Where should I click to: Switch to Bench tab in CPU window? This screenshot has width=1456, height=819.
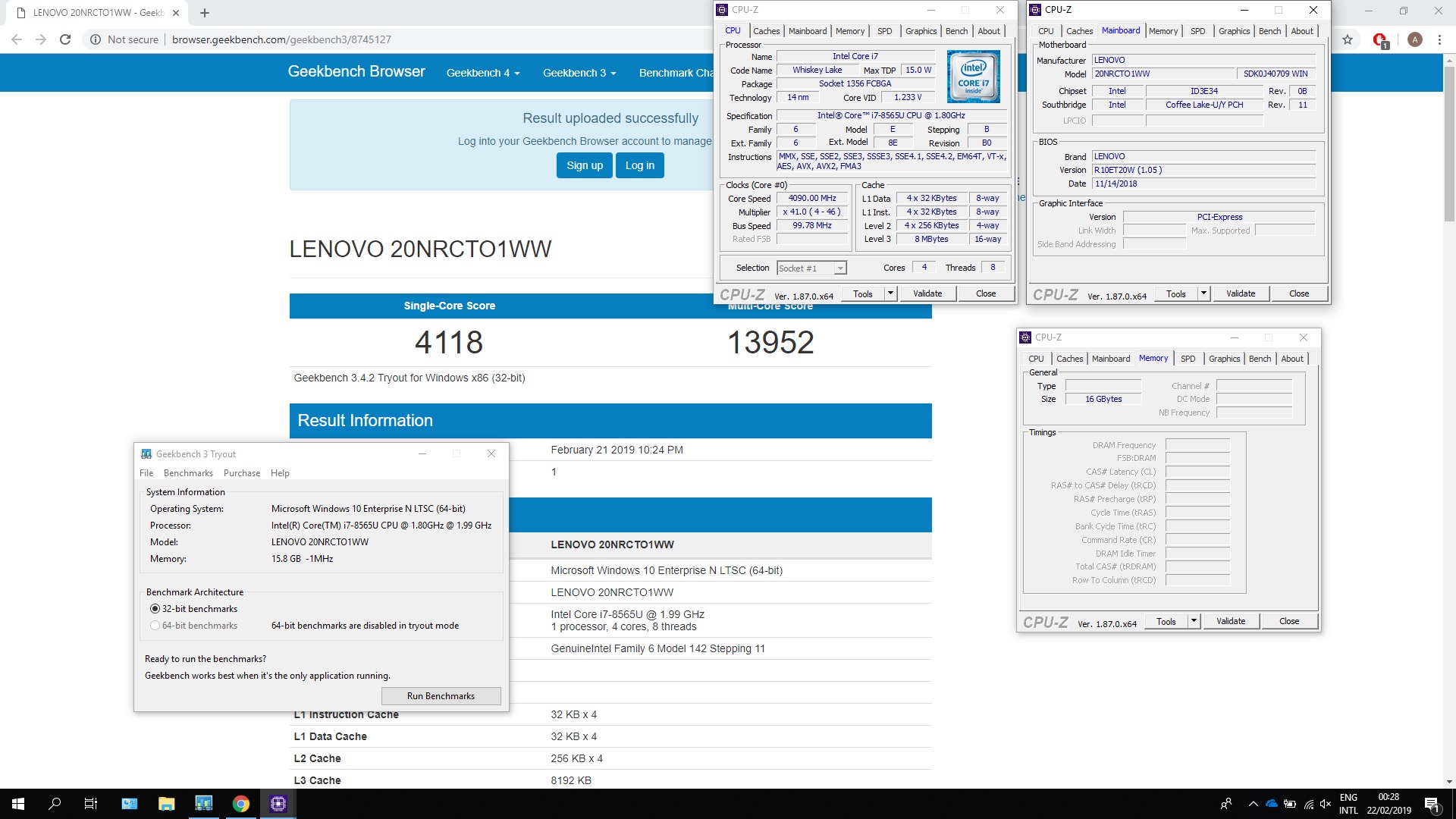[956, 31]
